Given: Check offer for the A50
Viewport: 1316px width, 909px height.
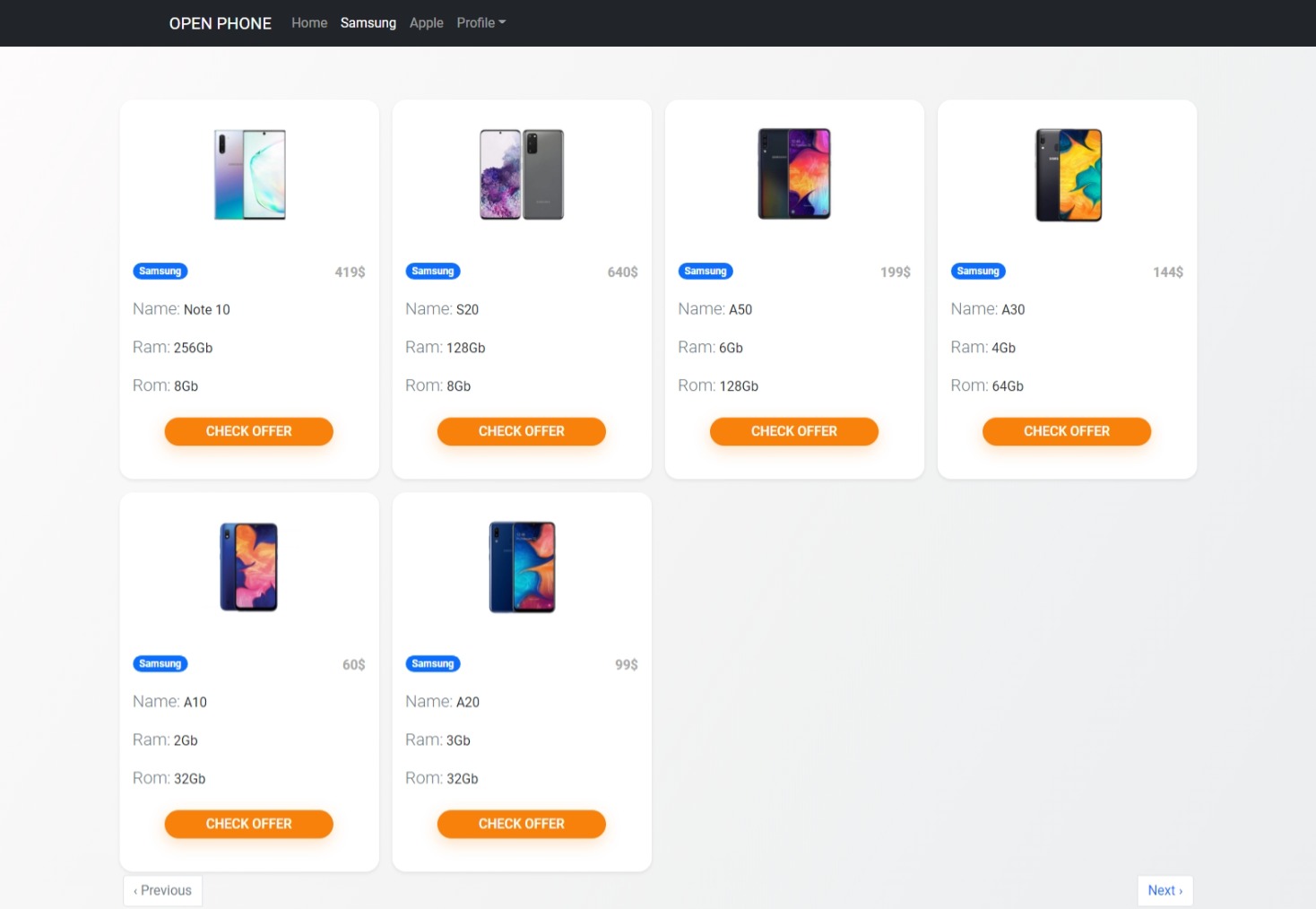Looking at the screenshot, I should [x=793, y=431].
